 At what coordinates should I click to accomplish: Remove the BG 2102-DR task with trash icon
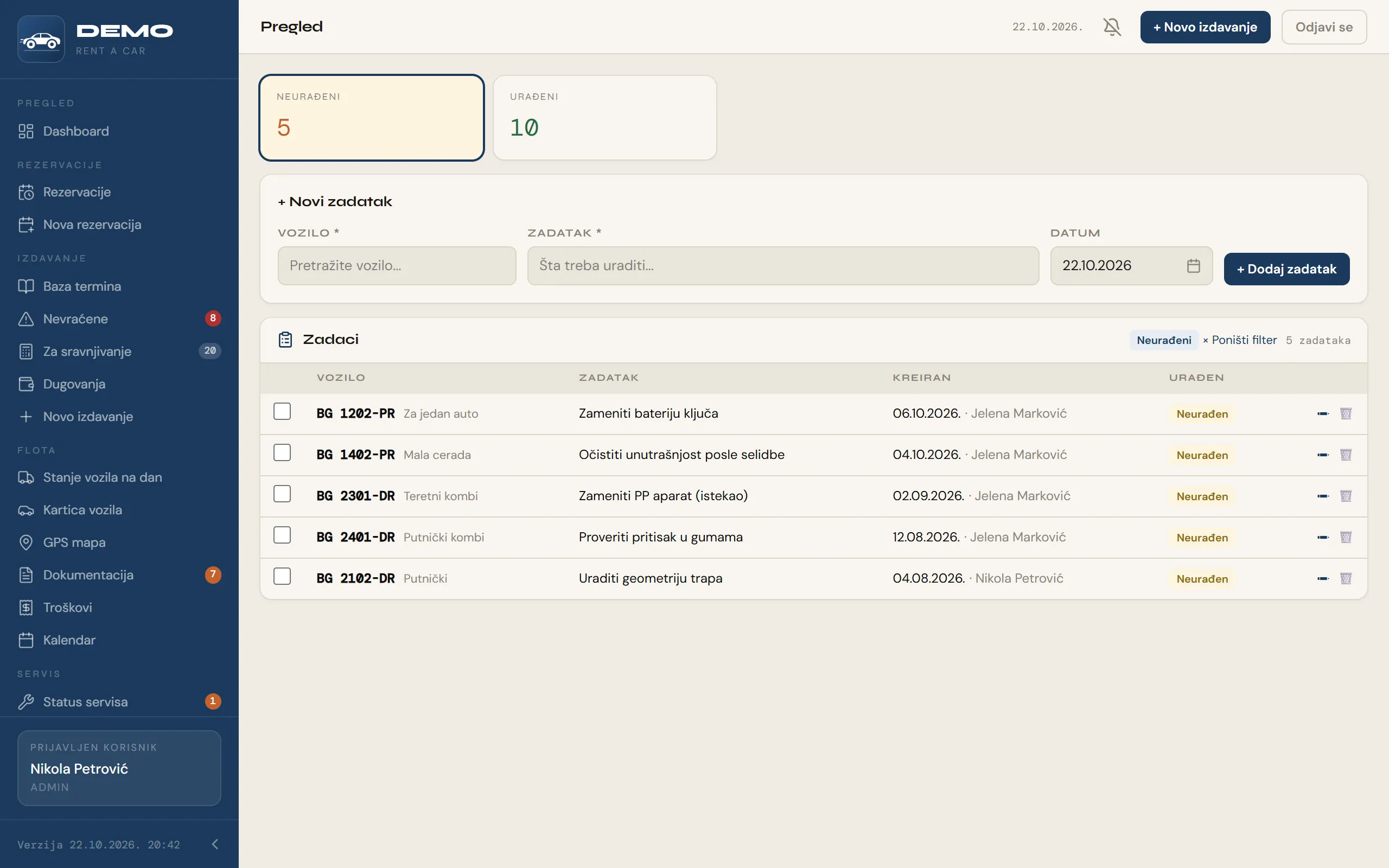(x=1346, y=578)
